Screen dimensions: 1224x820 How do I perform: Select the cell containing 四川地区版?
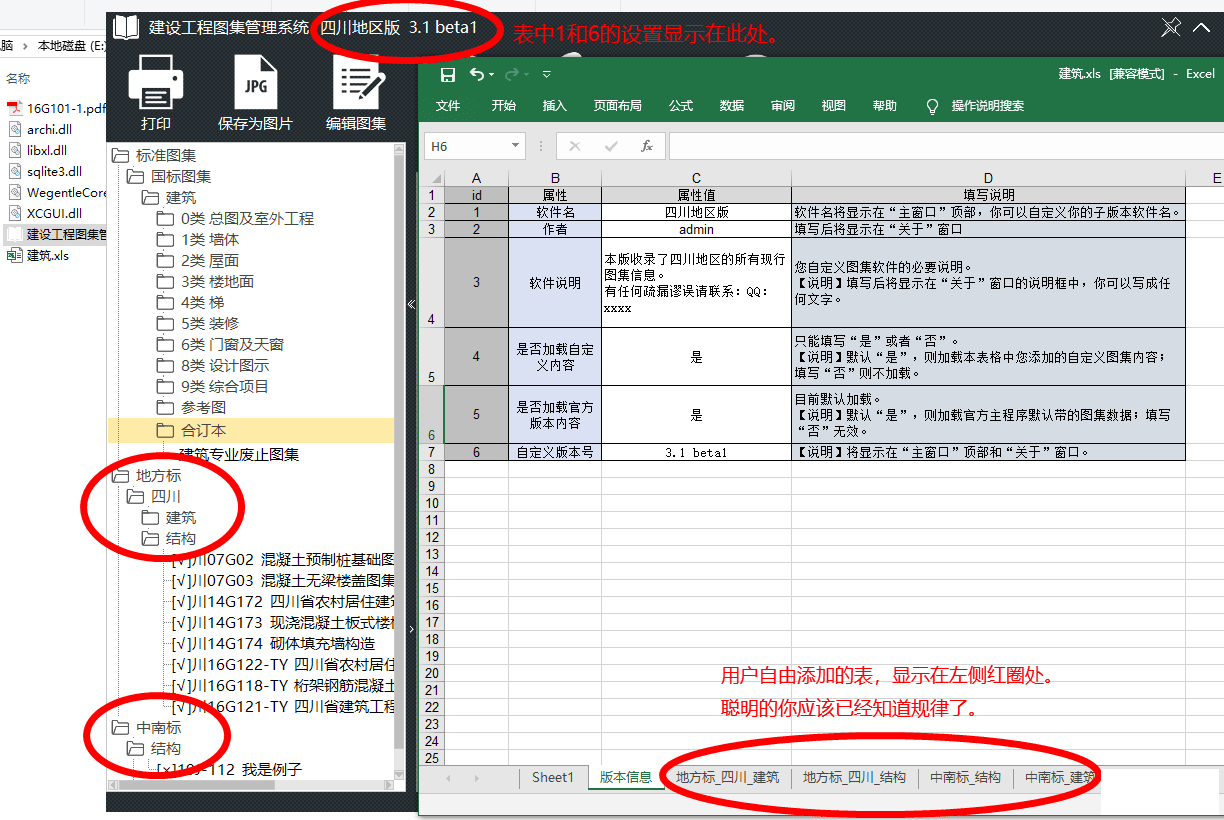(x=696, y=212)
